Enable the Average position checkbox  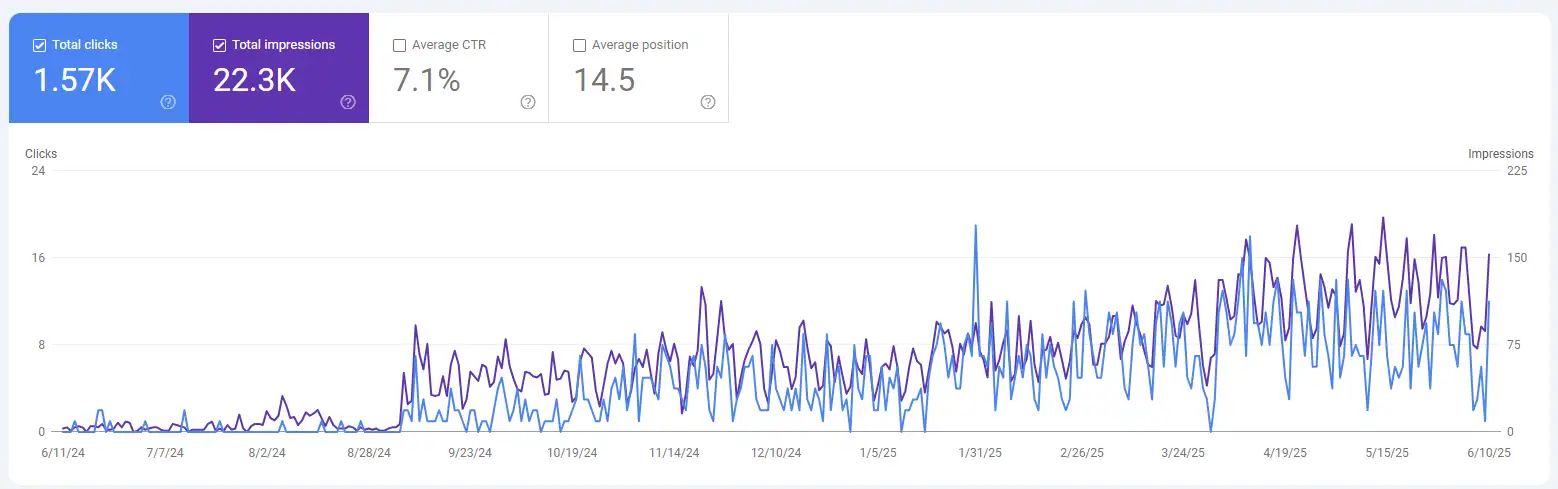coord(579,45)
